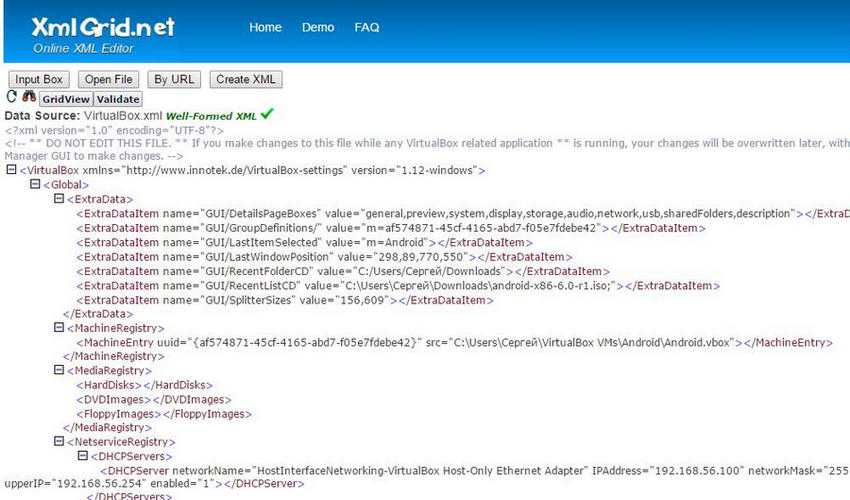Select the GUI/RecentListCD ExtraDataItem line
This screenshot has height=500, width=850.
tap(398, 286)
